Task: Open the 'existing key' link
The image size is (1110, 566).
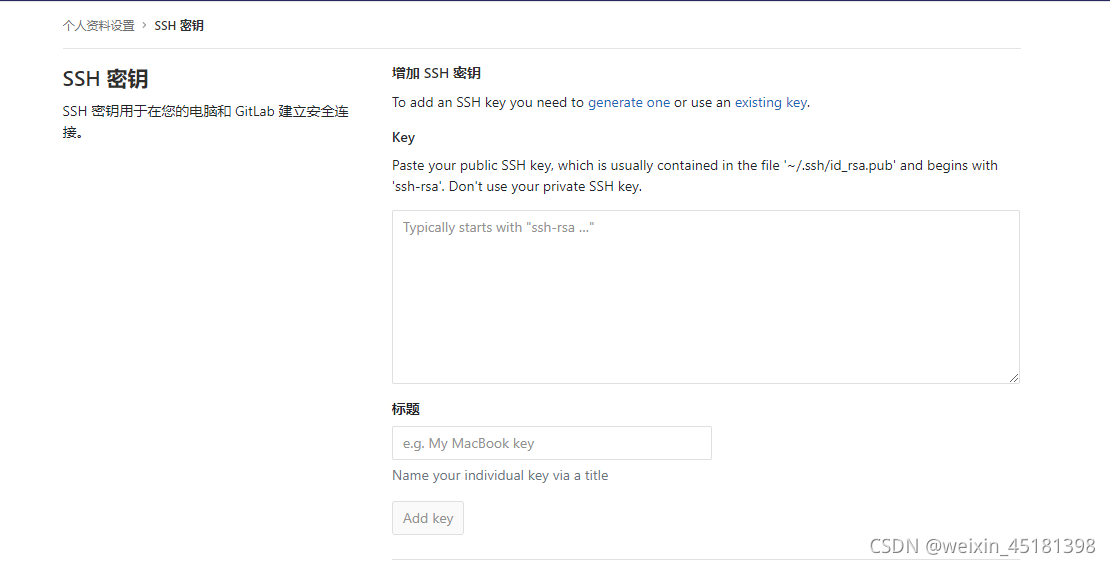Action: coord(770,103)
